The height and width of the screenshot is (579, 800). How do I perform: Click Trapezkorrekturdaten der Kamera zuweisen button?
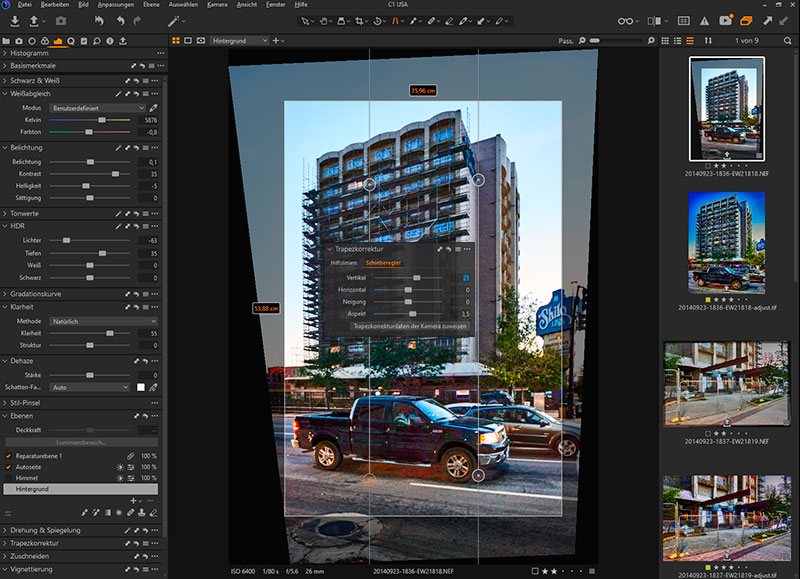[410, 326]
